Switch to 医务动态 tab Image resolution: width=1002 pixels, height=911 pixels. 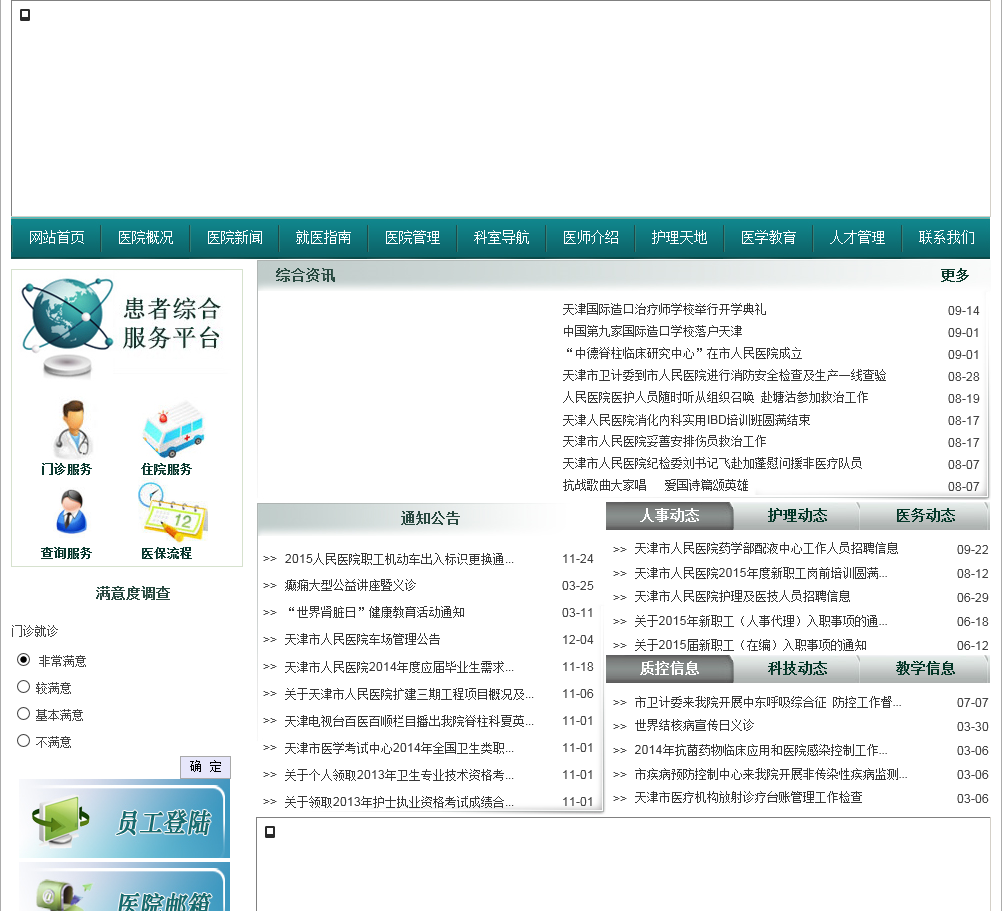(925, 516)
